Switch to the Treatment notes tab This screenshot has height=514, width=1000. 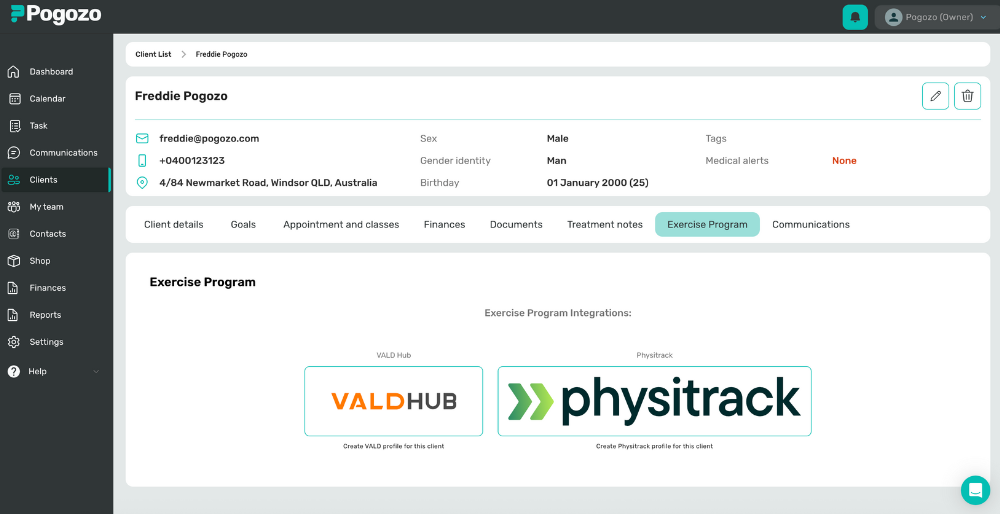605,224
